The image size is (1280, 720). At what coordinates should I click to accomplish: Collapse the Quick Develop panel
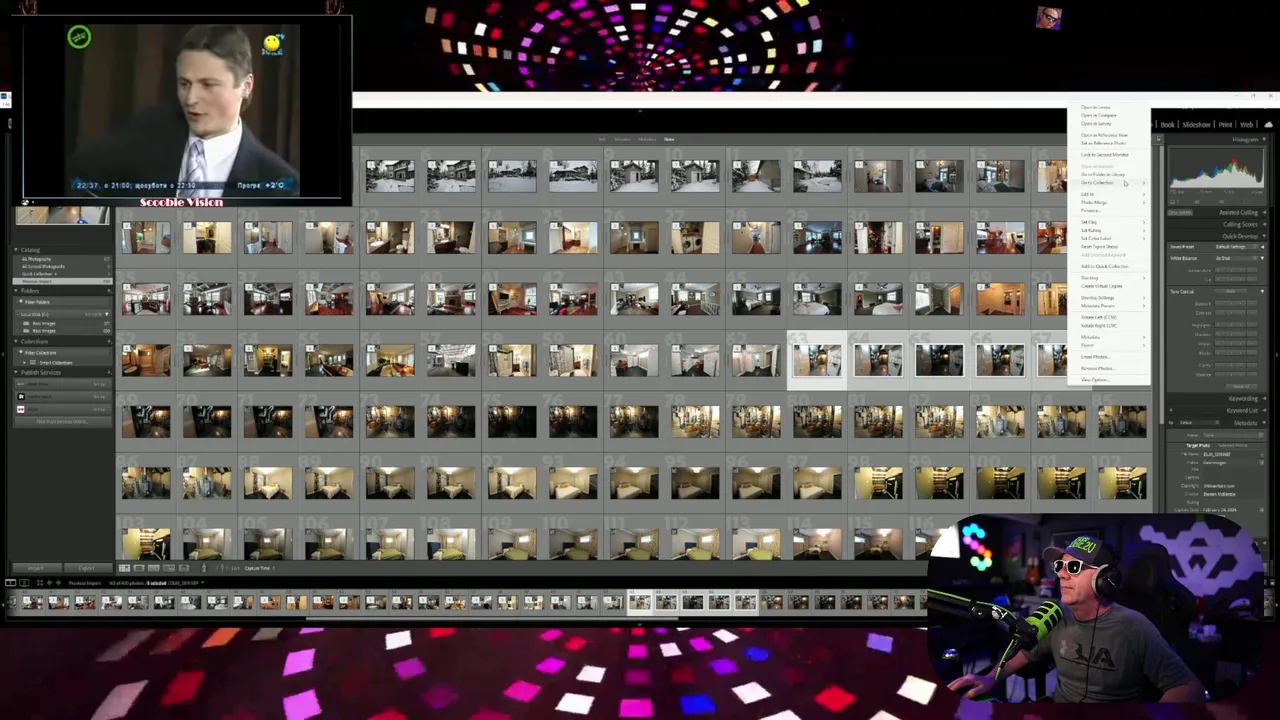click(x=1264, y=236)
